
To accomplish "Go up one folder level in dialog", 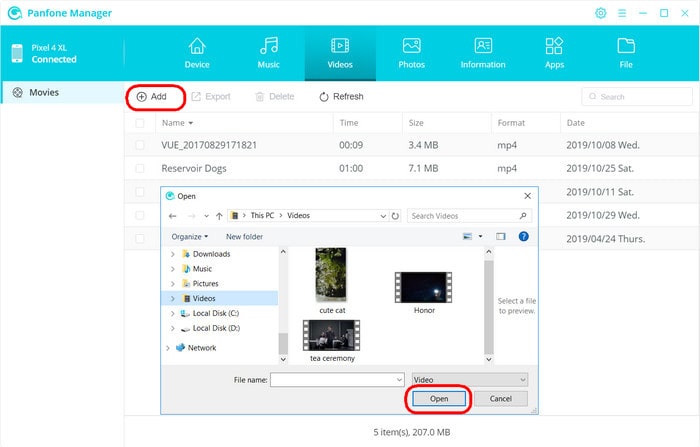I will (219, 216).
